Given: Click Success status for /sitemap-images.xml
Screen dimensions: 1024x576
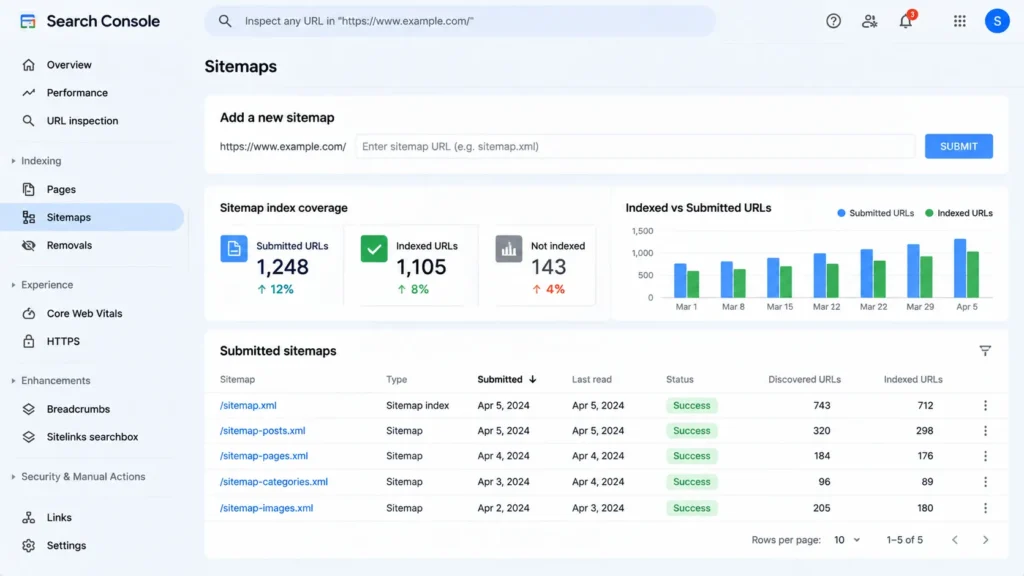Looking at the screenshot, I should [x=692, y=508].
